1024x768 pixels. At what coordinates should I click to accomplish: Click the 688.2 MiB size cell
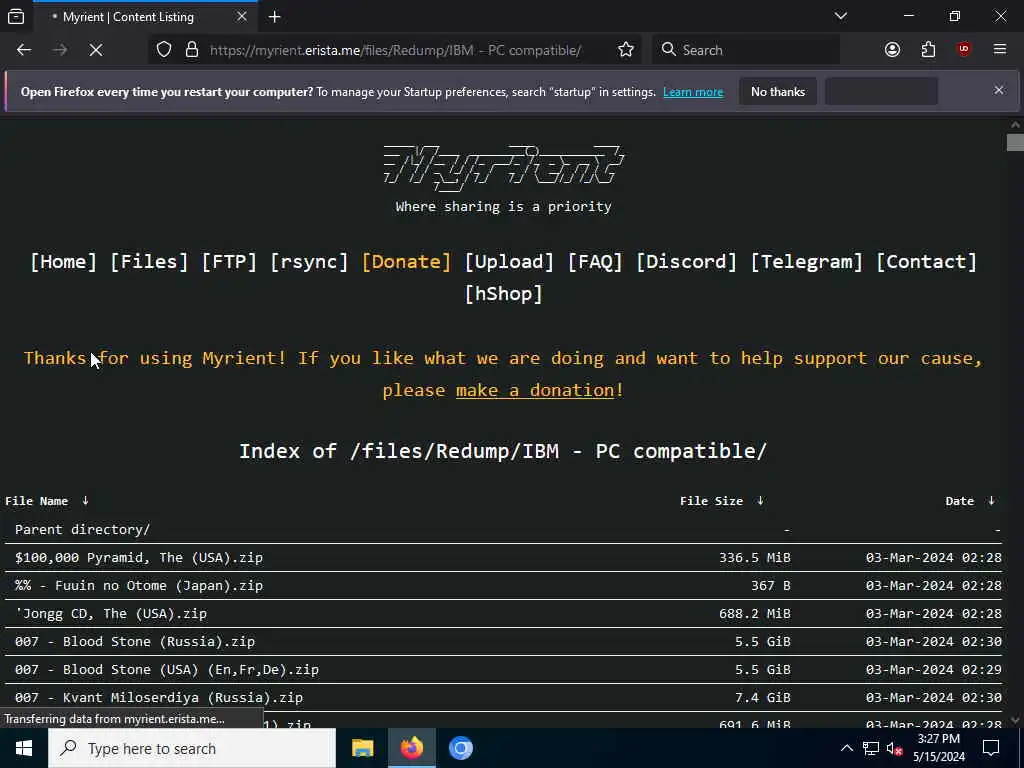tap(755, 614)
